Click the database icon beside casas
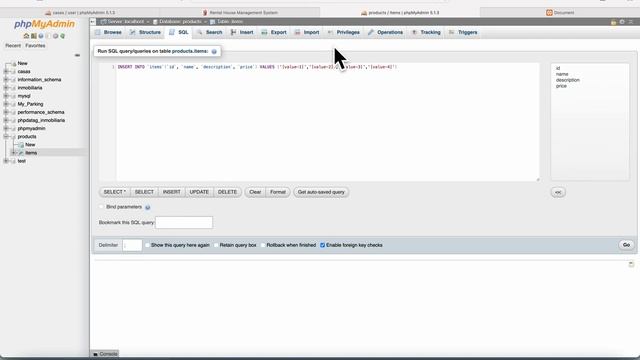Screen dimensions: 640x360 (x=13, y=71)
